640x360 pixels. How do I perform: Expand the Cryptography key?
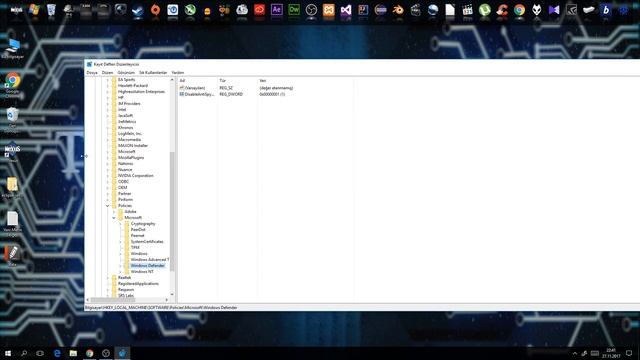(120, 224)
